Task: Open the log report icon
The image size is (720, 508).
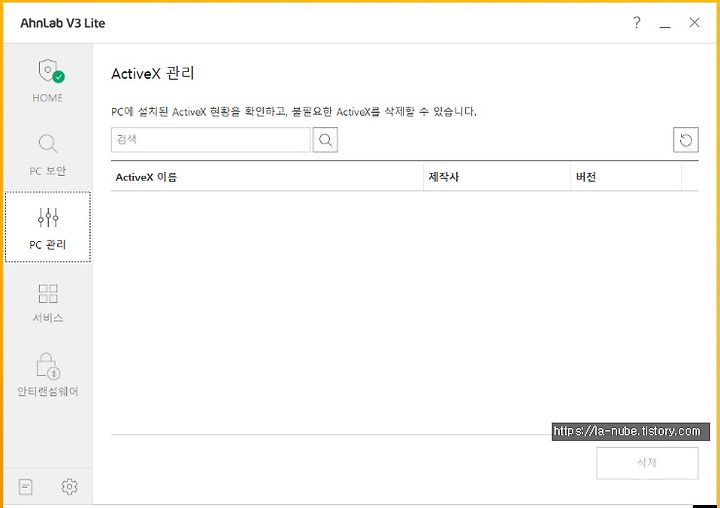Action: point(26,486)
